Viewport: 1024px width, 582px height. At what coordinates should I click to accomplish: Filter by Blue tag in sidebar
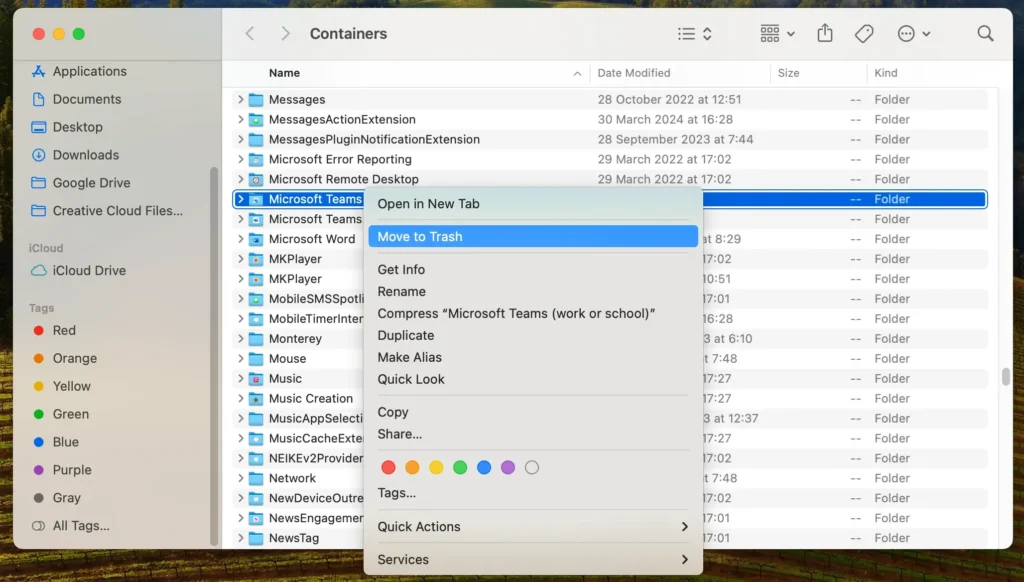click(56, 442)
